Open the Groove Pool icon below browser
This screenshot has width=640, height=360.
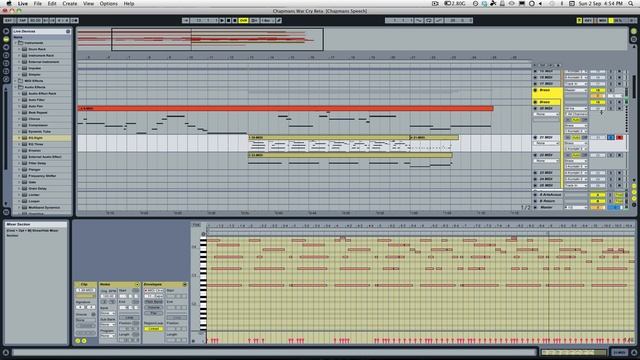(6, 212)
